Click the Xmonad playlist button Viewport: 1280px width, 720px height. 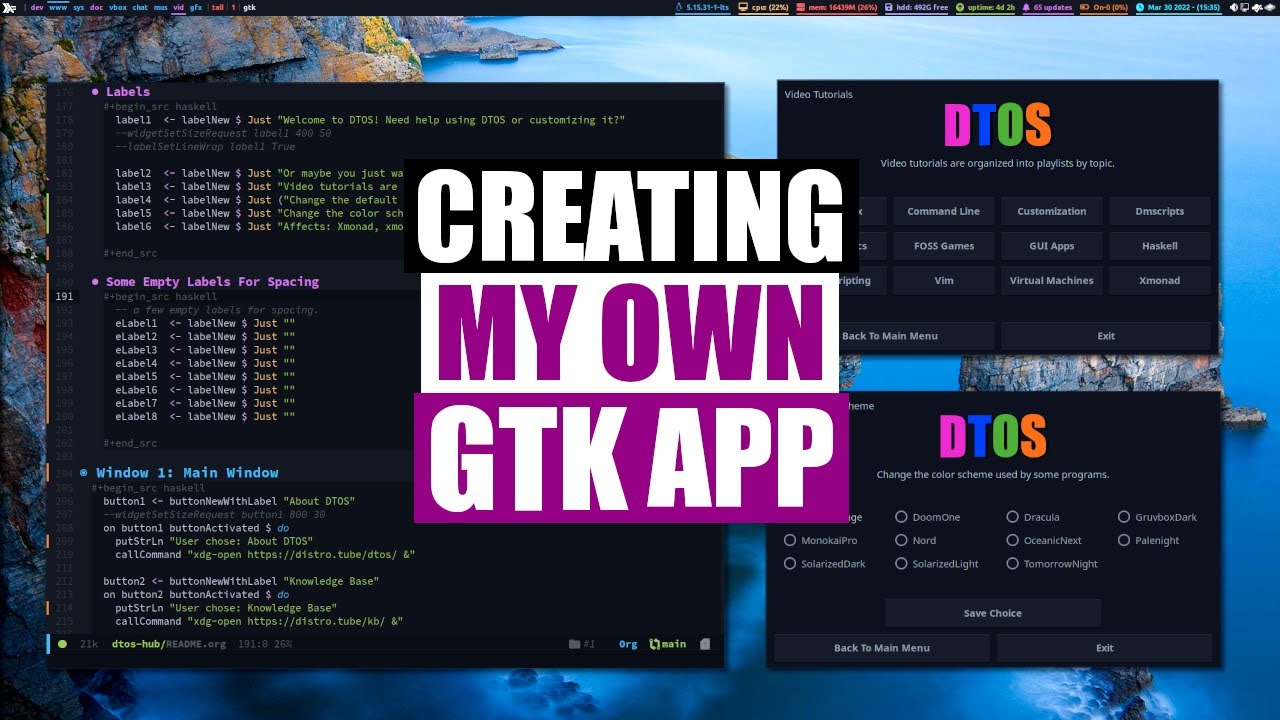coord(1160,281)
